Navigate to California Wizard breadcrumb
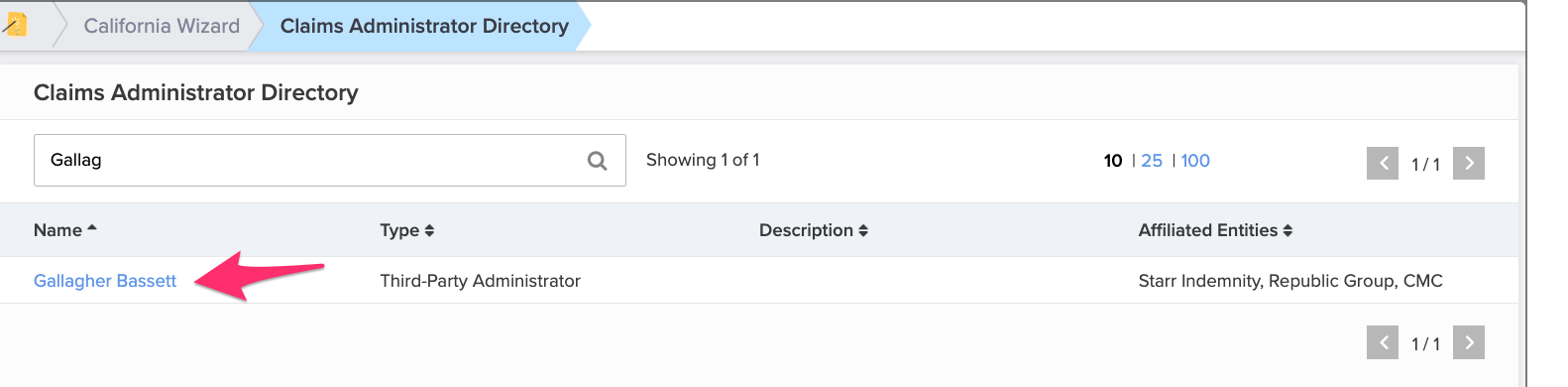 tap(162, 26)
